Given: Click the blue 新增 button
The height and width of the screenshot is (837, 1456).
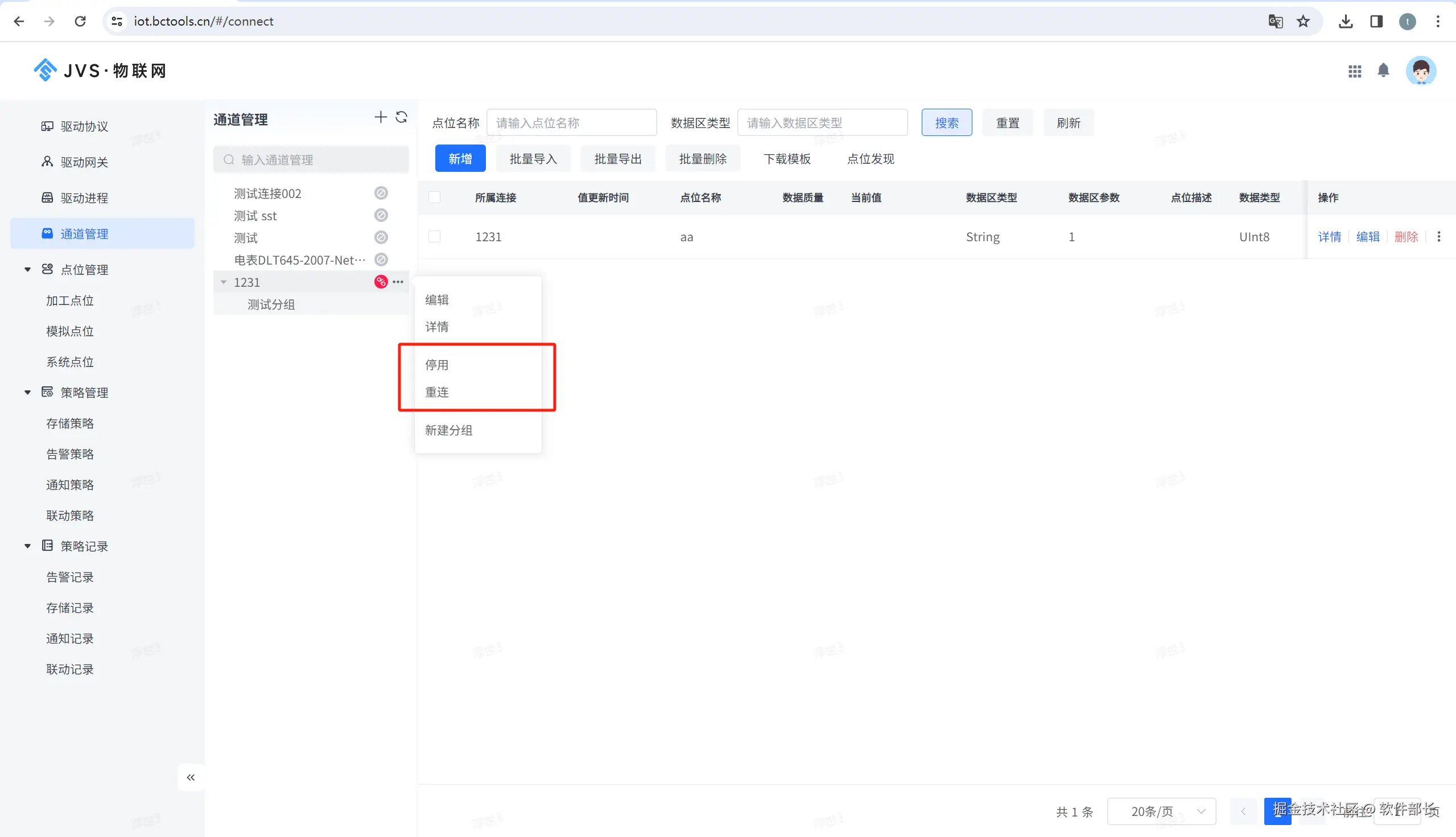Looking at the screenshot, I should point(460,159).
